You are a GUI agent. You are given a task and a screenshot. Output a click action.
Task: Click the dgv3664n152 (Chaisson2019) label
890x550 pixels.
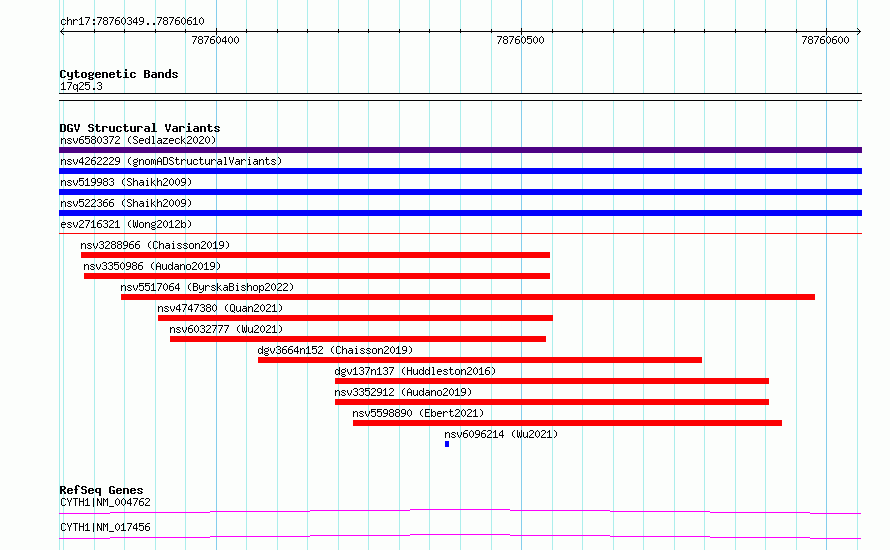(x=335, y=350)
